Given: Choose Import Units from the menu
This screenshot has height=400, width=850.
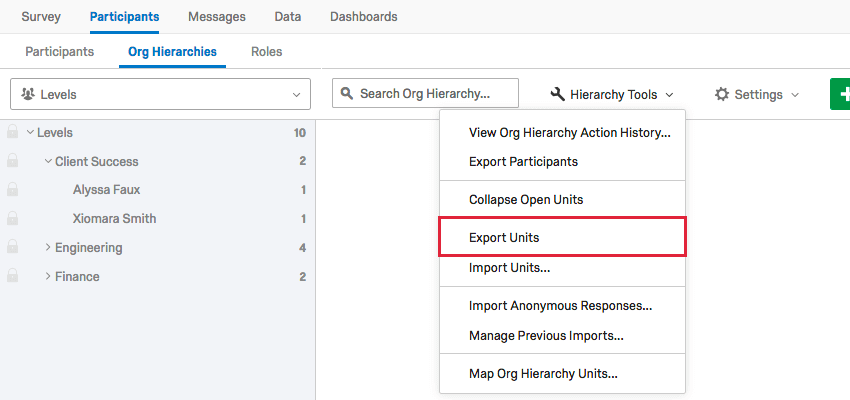Looking at the screenshot, I should (x=509, y=267).
